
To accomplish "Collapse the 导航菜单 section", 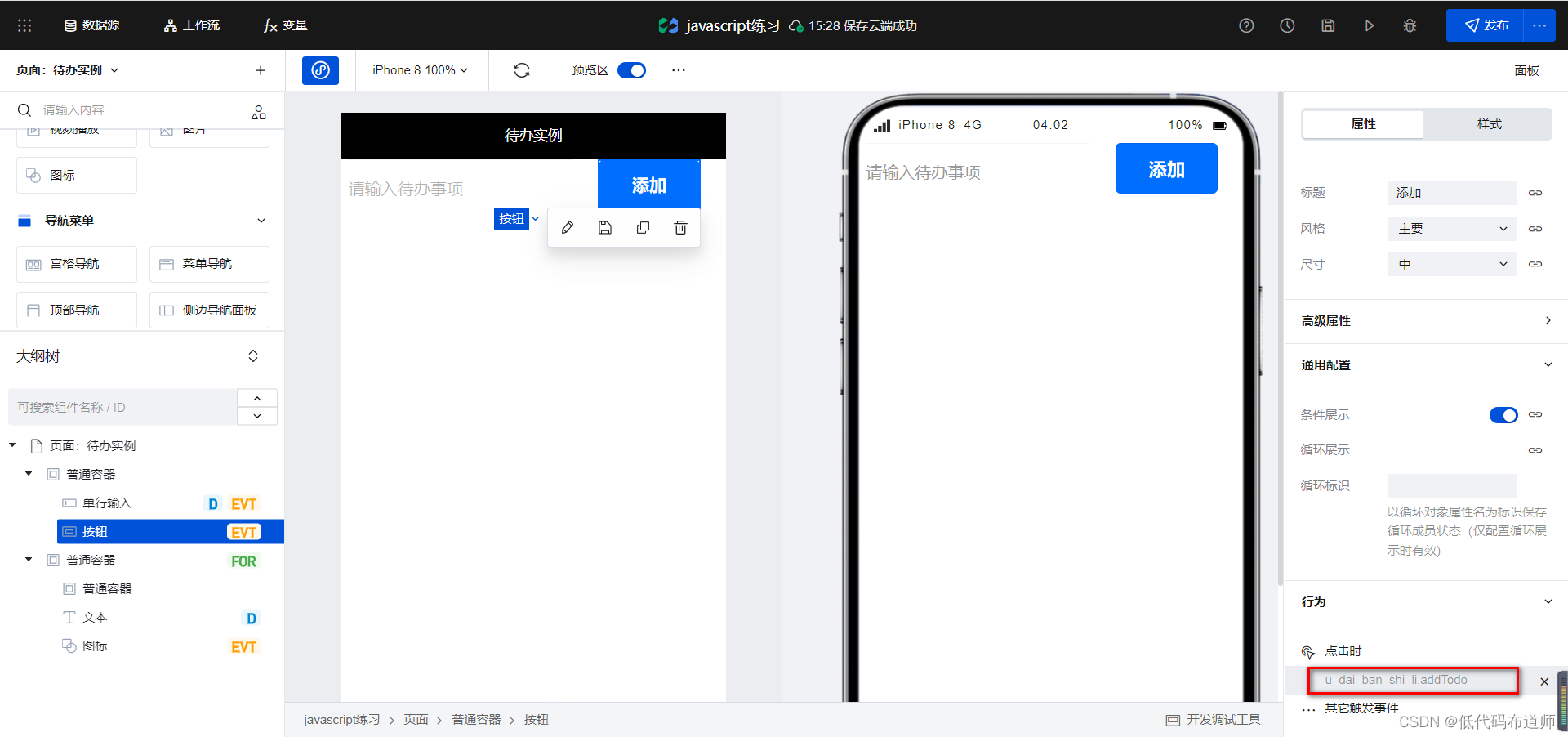I will tap(261, 221).
